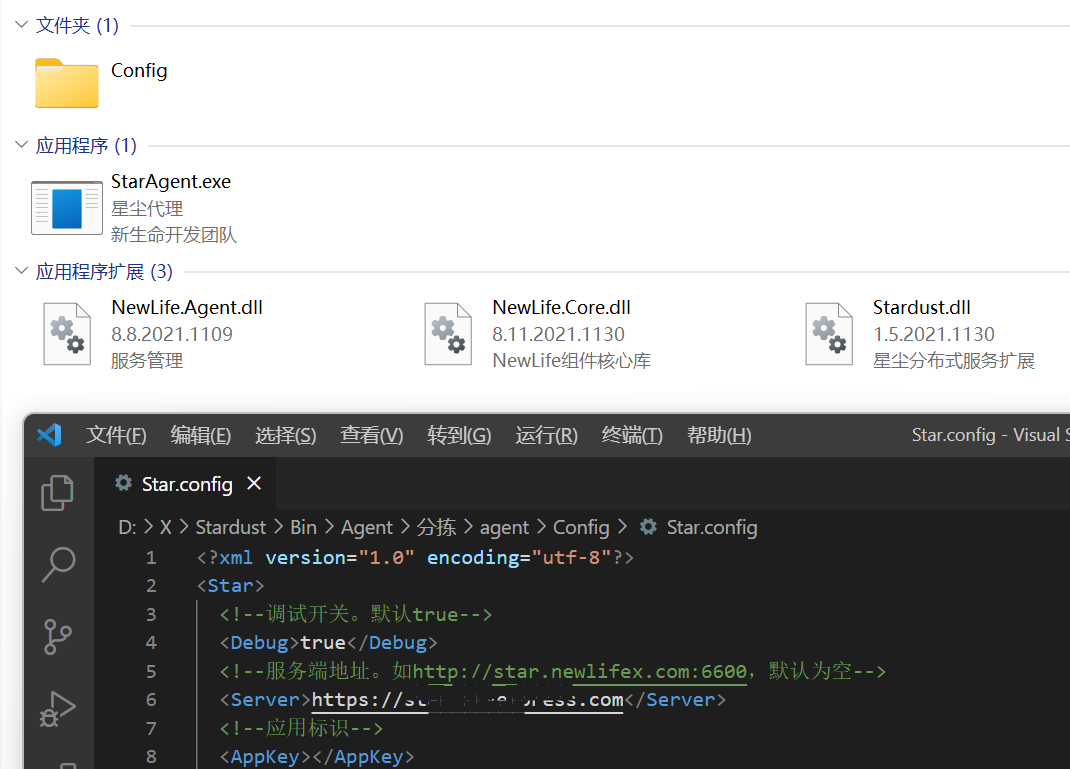Click the NewLife.Agent.dll file name
The image size is (1070, 769).
tap(186, 307)
